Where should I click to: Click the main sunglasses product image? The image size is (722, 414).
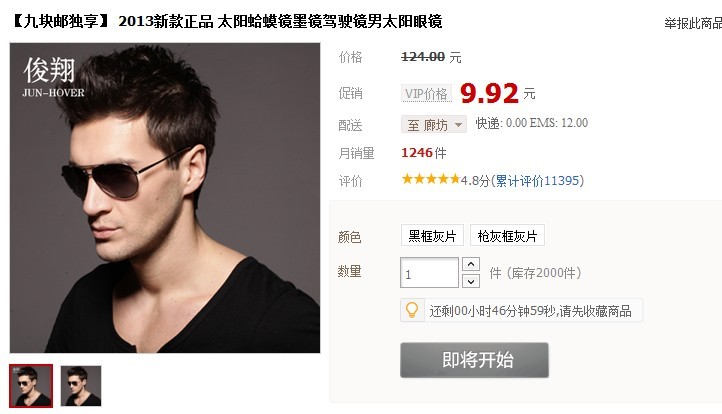click(165, 198)
